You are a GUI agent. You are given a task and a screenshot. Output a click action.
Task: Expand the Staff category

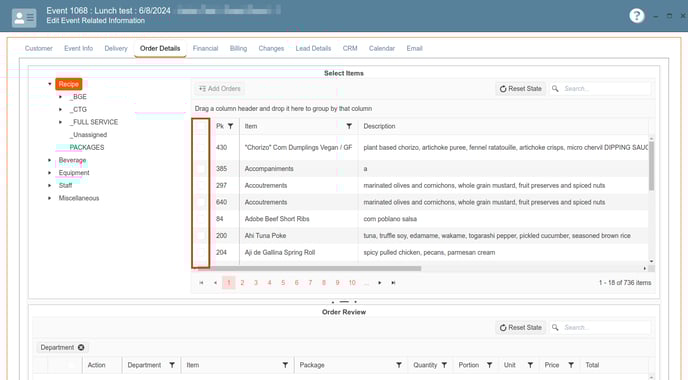(x=50, y=186)
